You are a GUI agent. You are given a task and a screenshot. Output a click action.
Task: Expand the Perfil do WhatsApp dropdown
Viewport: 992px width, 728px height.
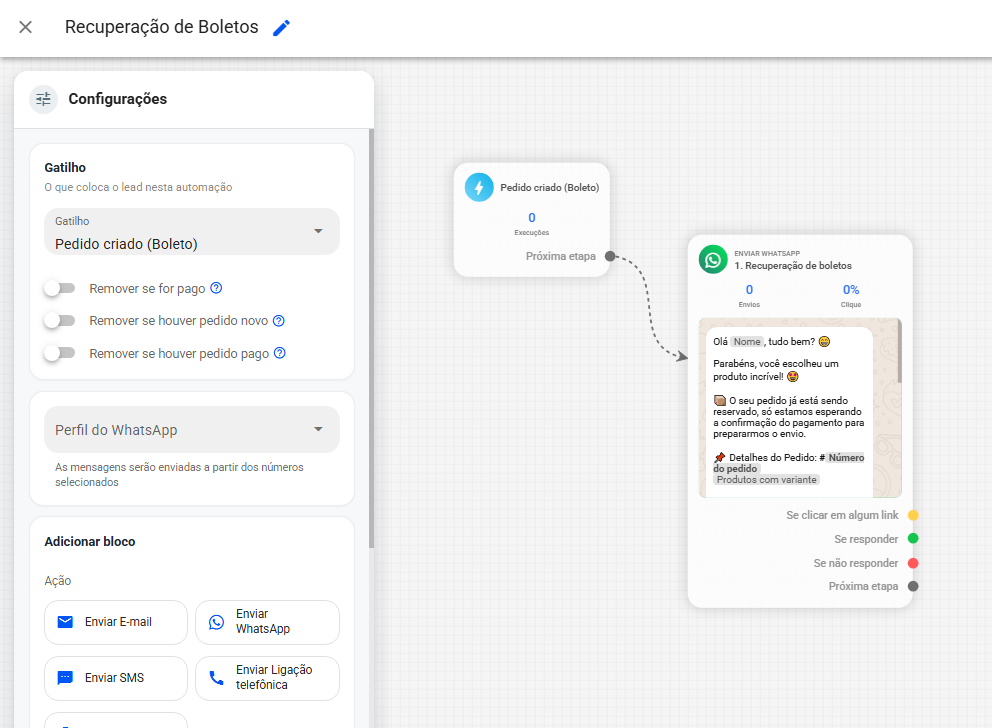coord(192,429)
